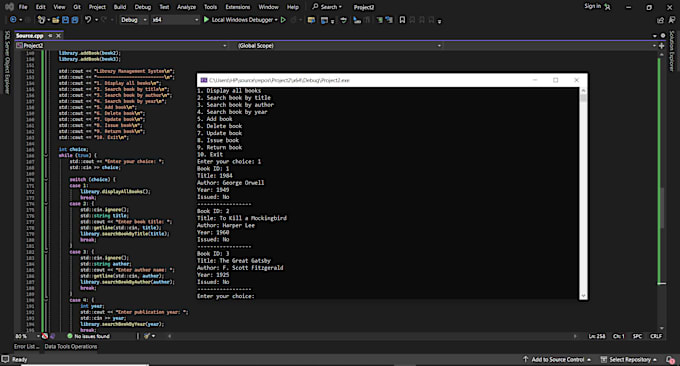Click the error indicator icon near zoom level

[45, 336]
